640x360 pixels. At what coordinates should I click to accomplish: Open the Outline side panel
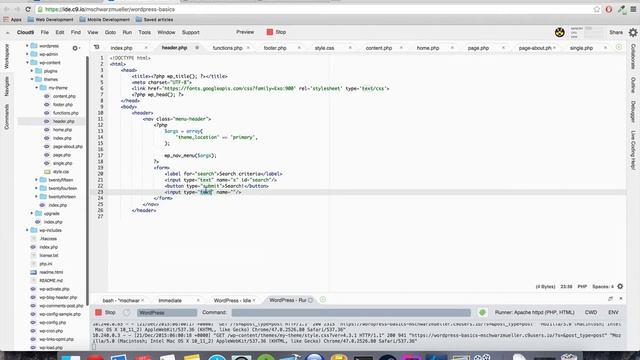[x=633, y=85]
